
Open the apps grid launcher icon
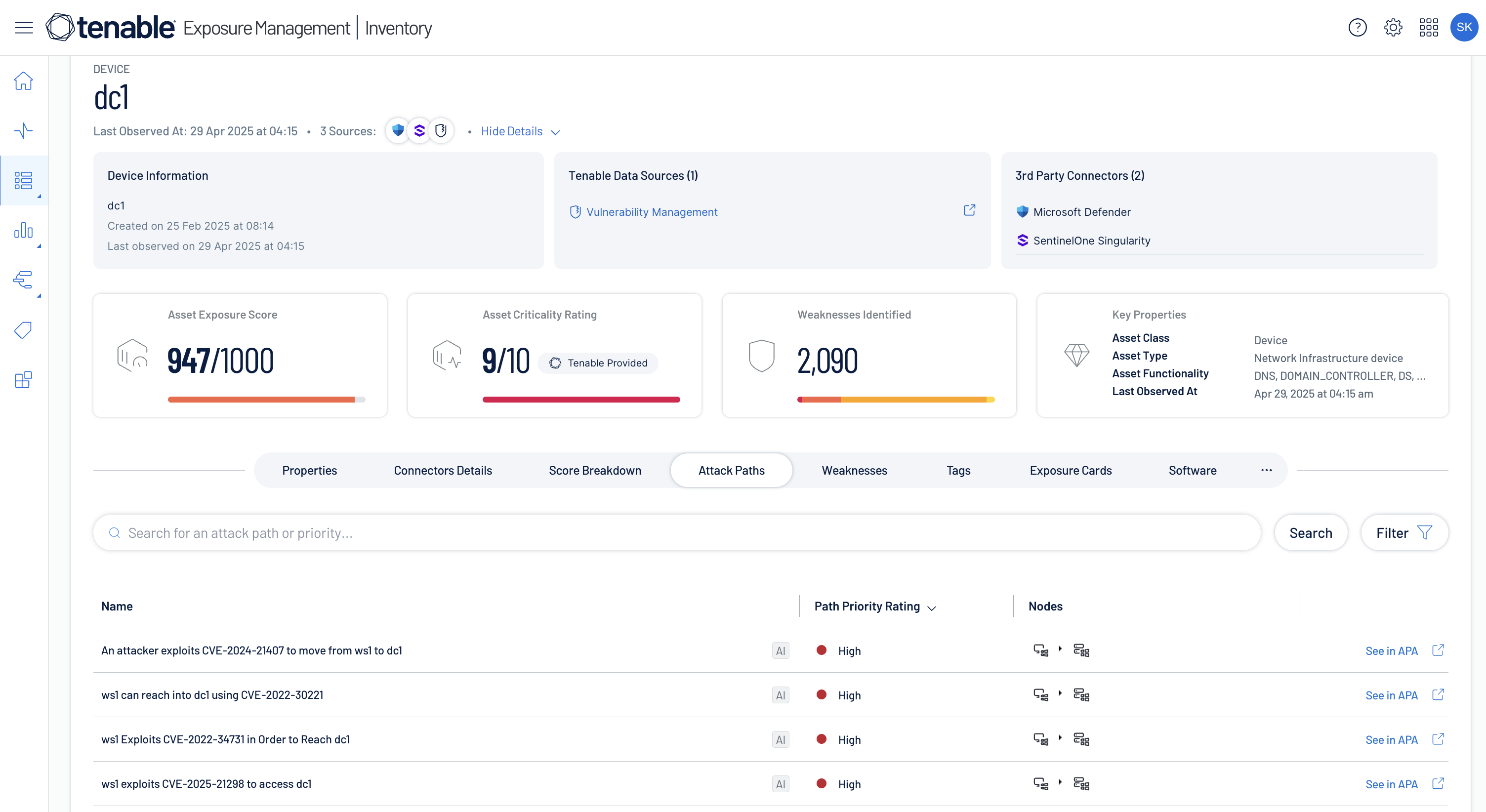point(1428,27)
